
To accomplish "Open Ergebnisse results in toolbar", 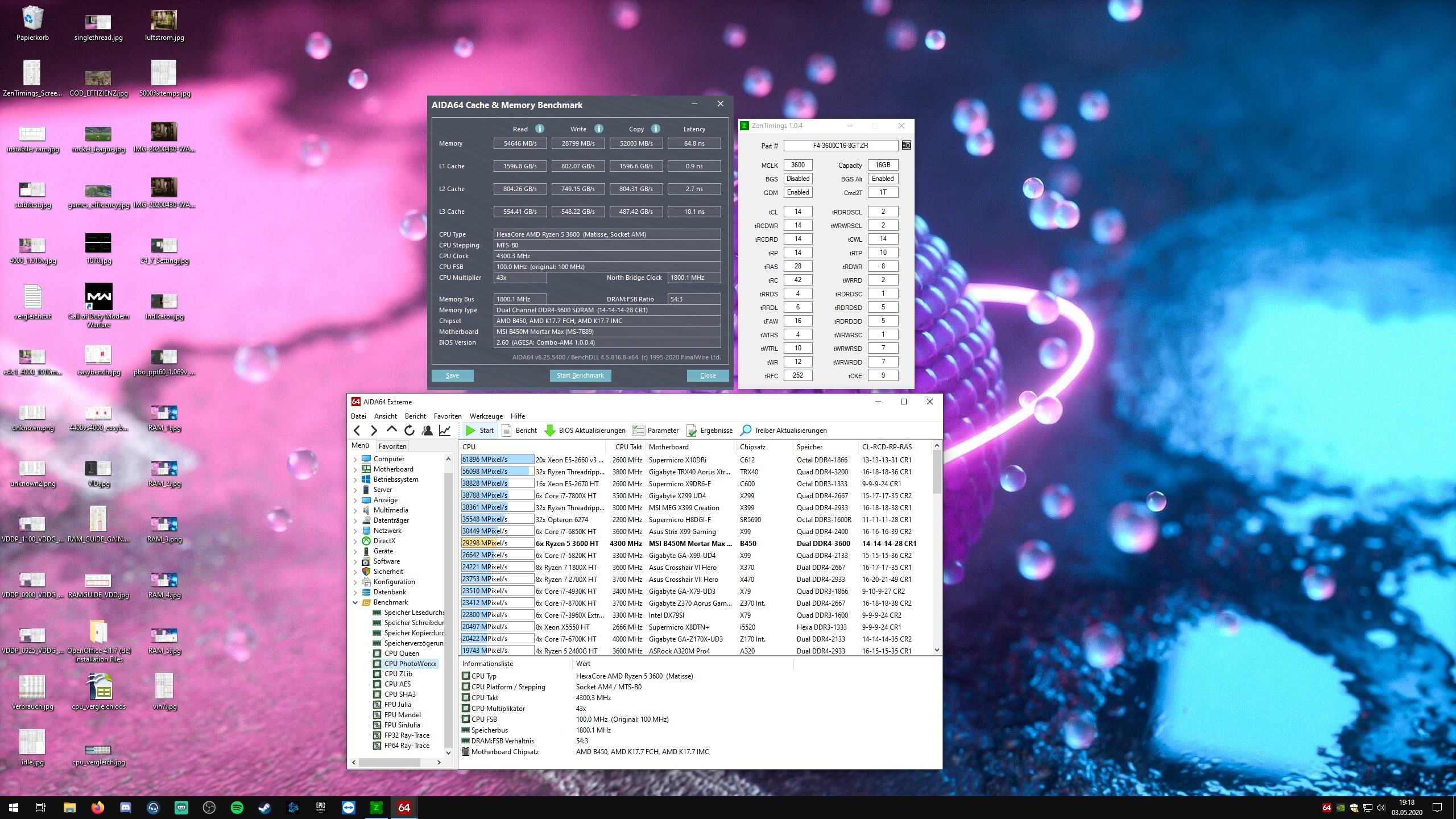I will click(x=710, y=431).
